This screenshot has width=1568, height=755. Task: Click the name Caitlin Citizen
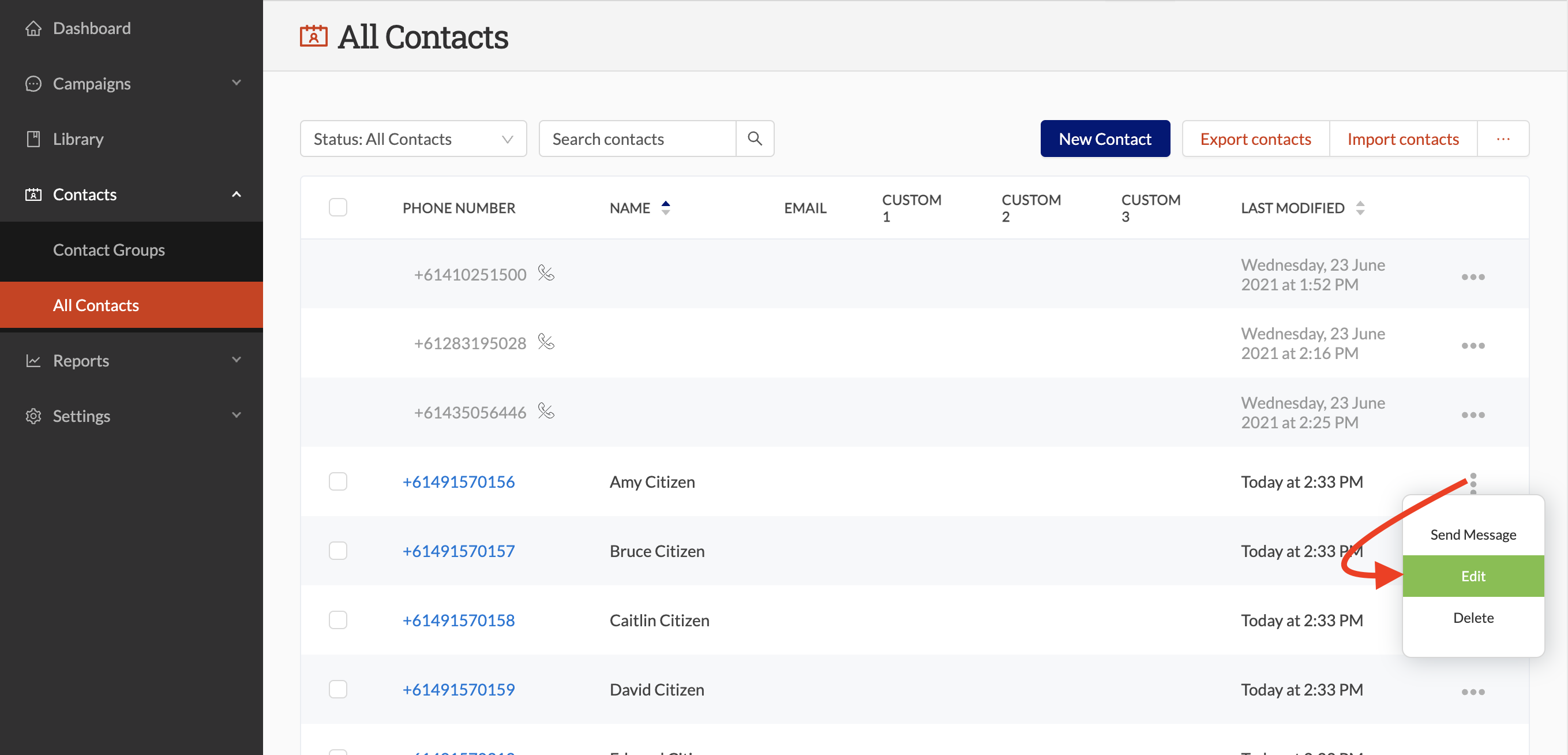click(x=659, y=621)
